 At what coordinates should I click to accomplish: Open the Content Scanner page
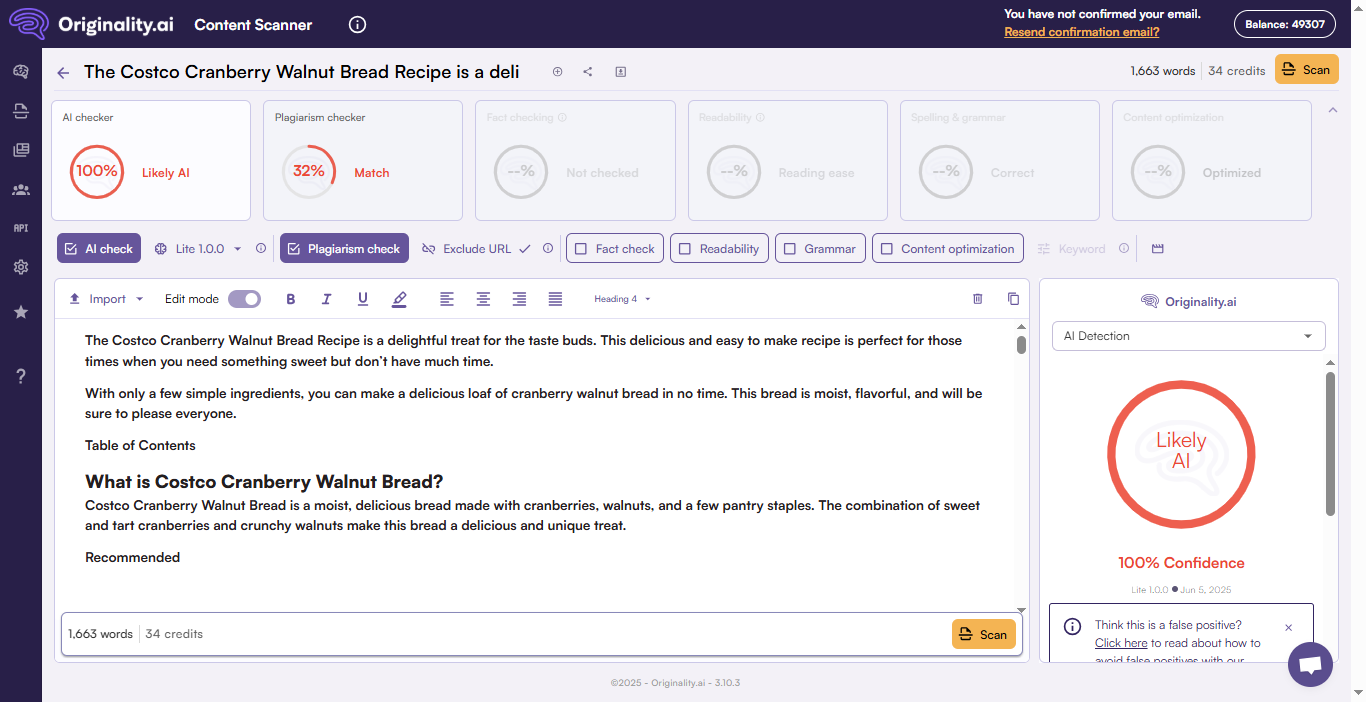coord(253,25)
